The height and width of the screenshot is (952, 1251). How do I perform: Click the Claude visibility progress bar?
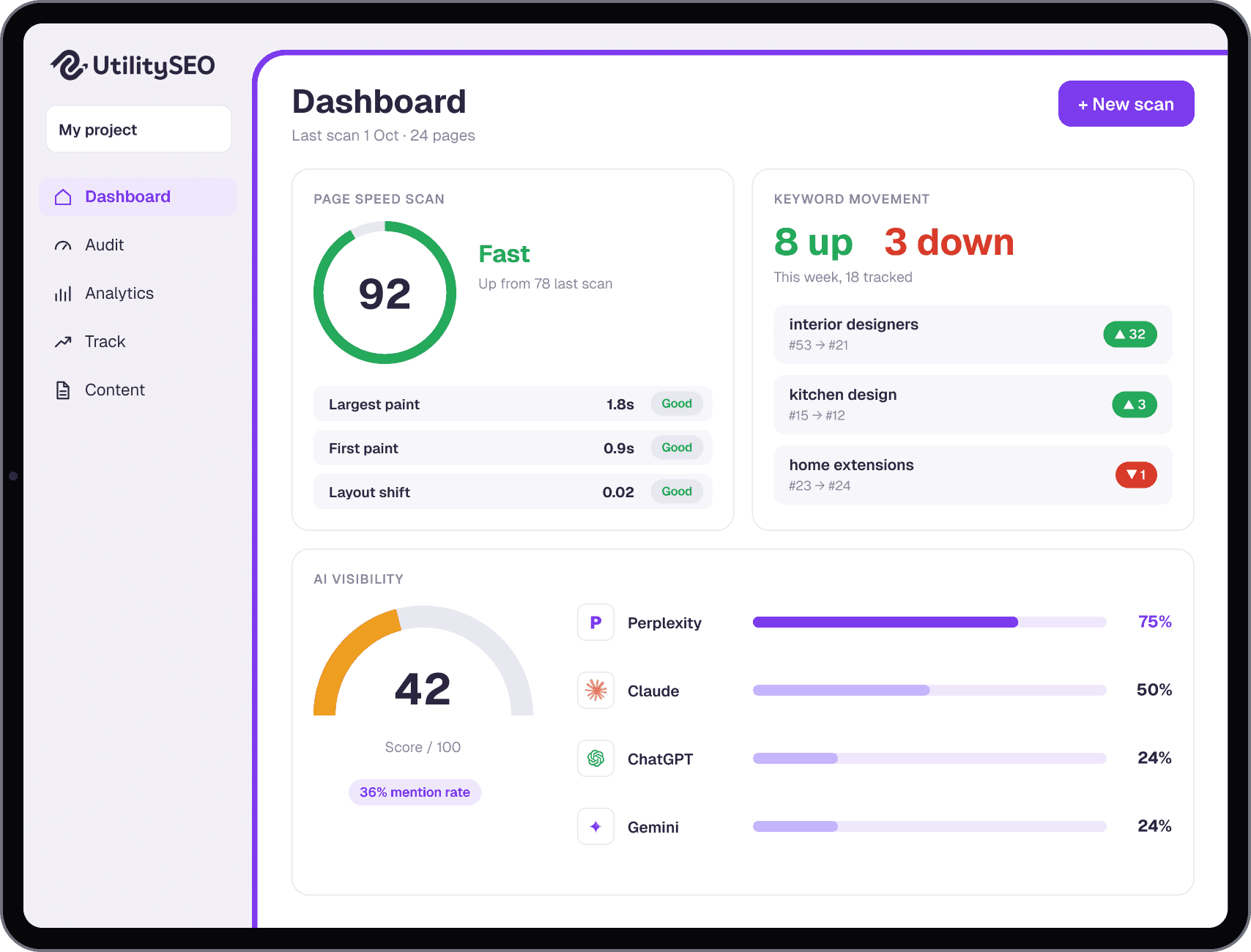coord(929,691)
